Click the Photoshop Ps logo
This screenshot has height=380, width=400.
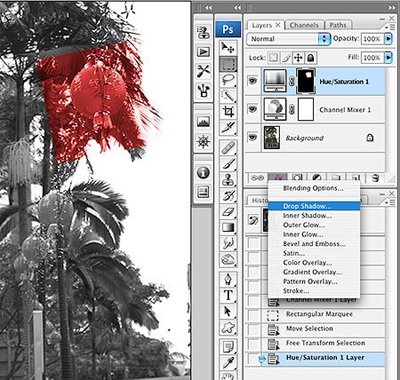[228, 29]
